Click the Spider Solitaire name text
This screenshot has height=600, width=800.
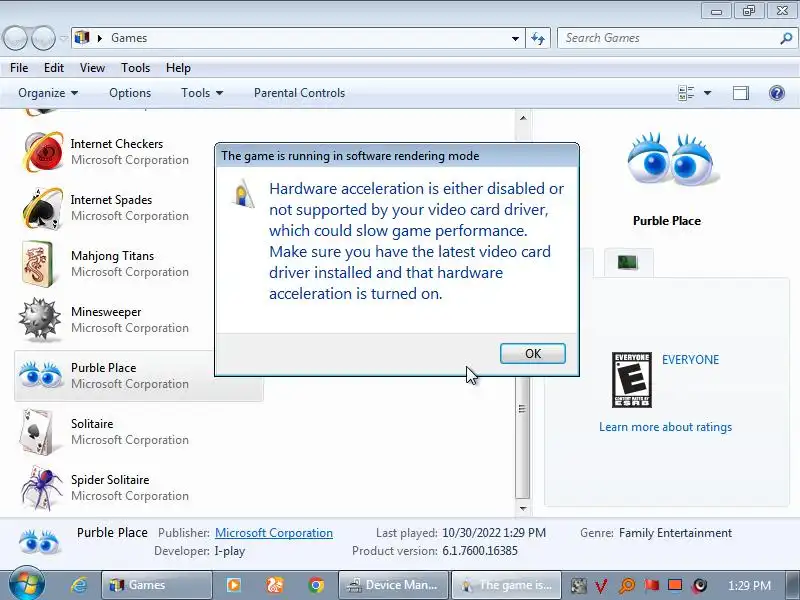[110, 480]
